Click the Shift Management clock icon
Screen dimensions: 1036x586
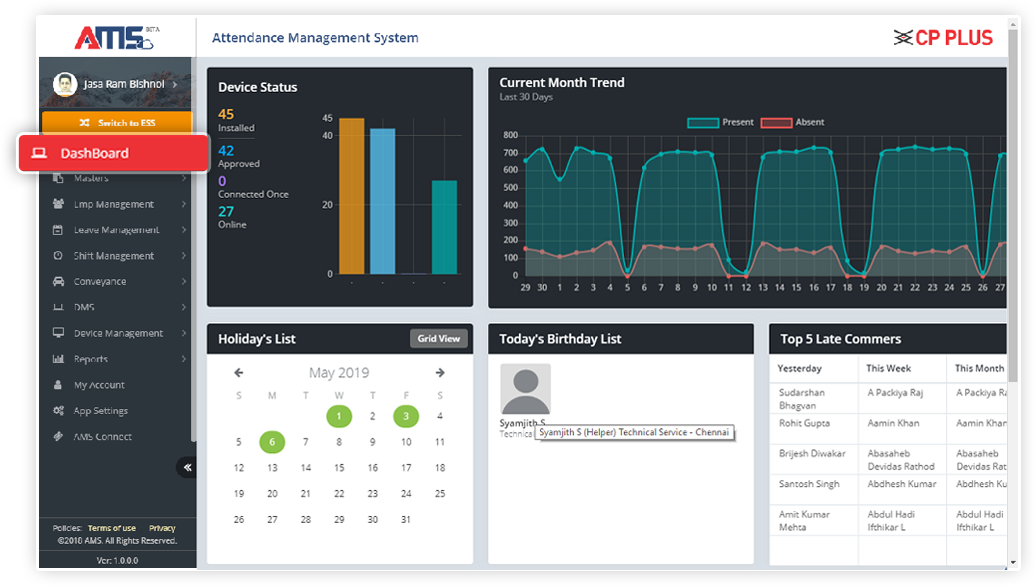(58, 256)
